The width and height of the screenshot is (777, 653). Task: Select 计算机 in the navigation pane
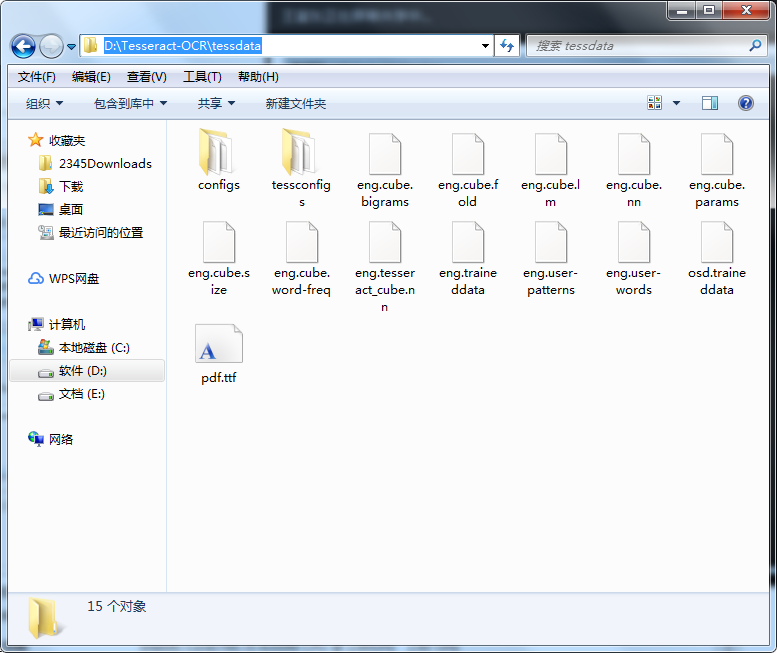[x=56, y=325]
